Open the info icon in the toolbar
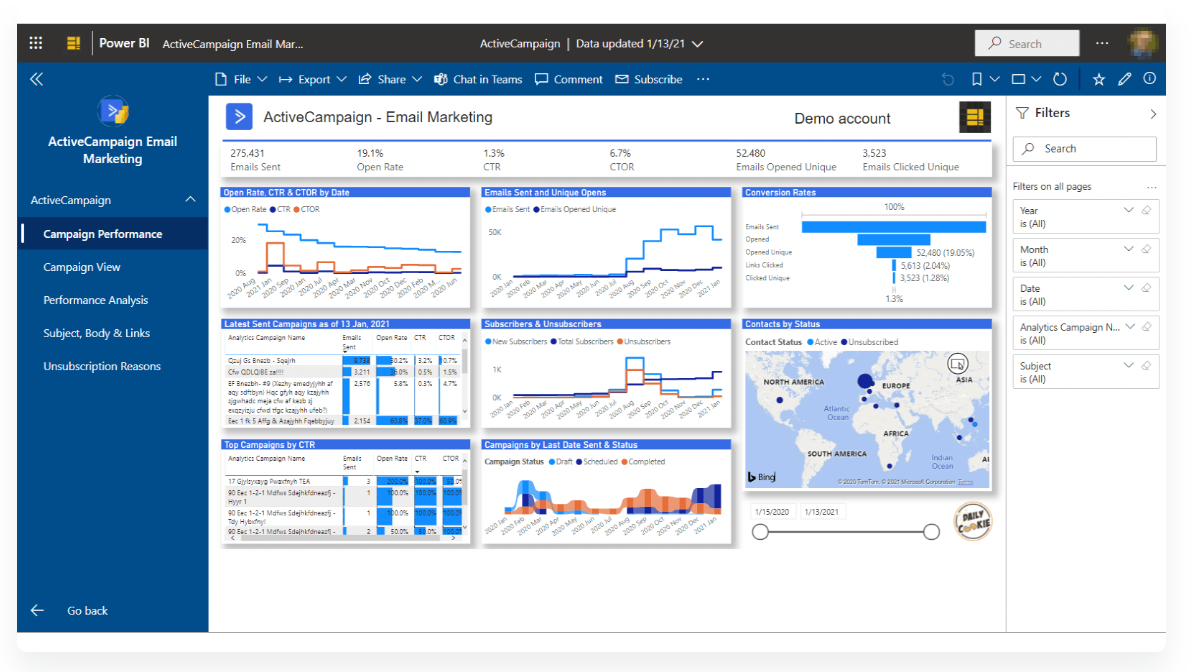 [x=1150, y=78]
